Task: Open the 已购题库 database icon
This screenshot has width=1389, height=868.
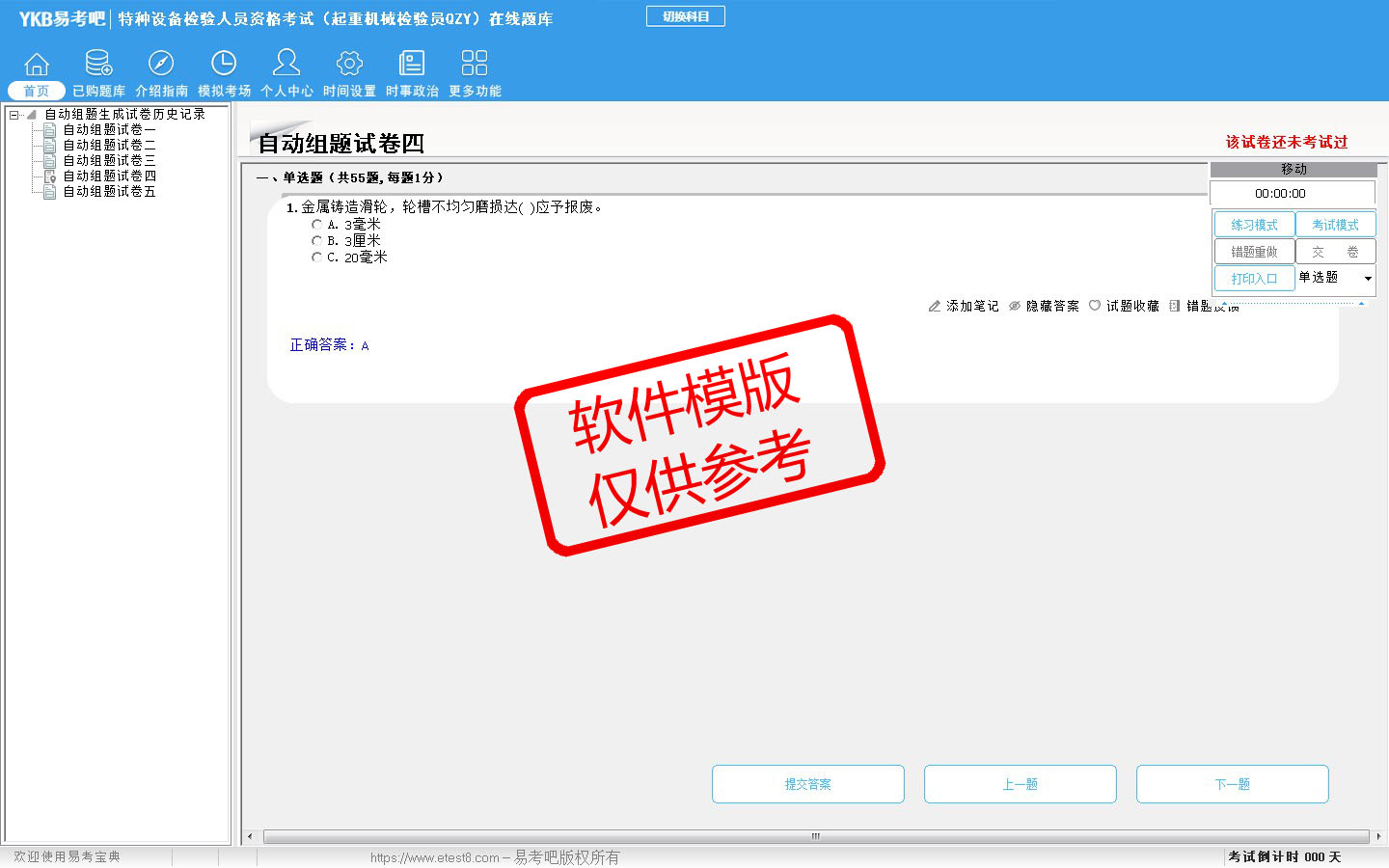Action: tap(98, 65)
